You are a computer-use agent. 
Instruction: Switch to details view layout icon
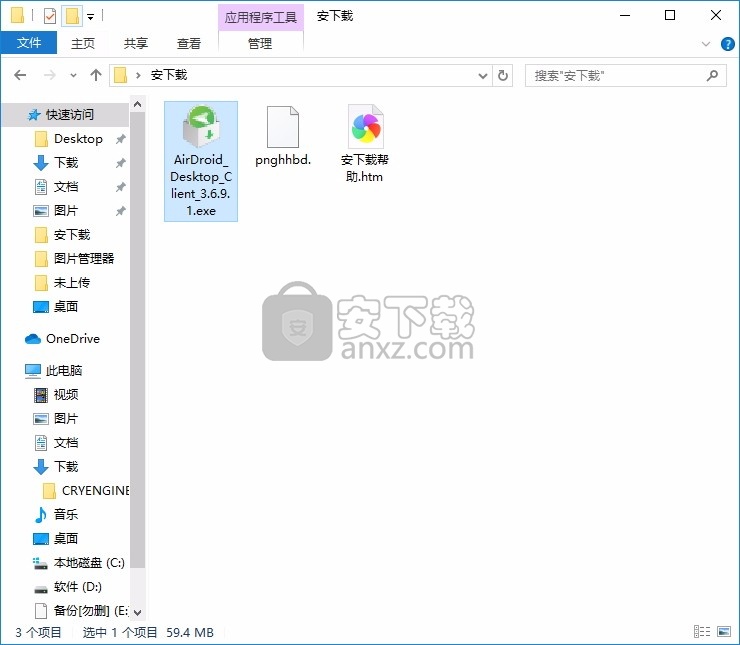click(x=700, y=632)
